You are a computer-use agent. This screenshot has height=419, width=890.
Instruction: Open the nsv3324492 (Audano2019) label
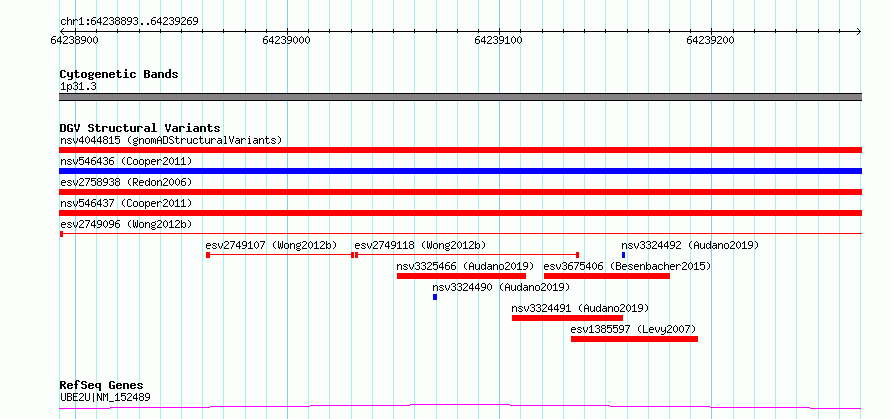(x=690, y=245)
